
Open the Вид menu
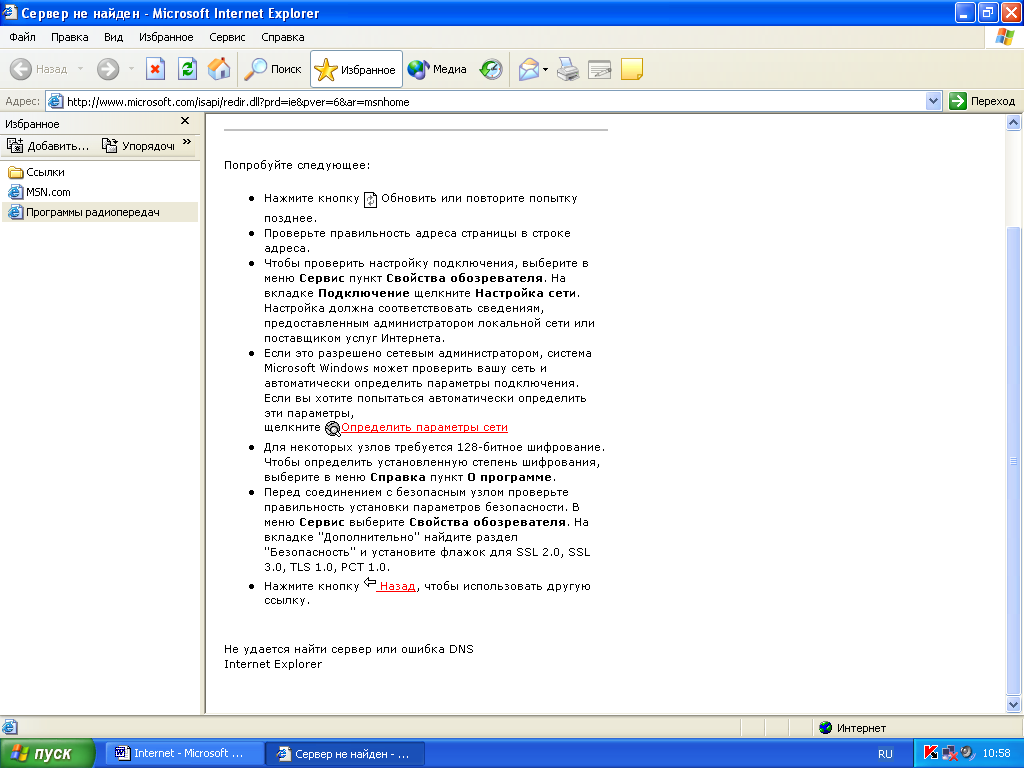click(114, 37)
